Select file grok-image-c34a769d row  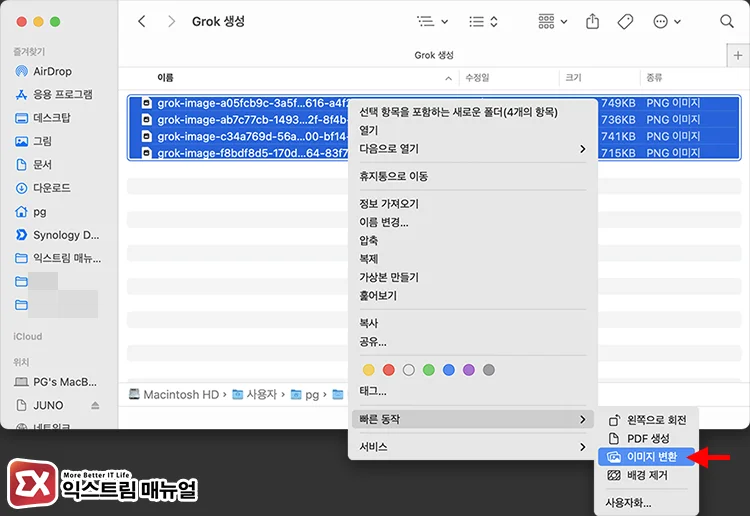pyautogui.click(x=433, y=136)
